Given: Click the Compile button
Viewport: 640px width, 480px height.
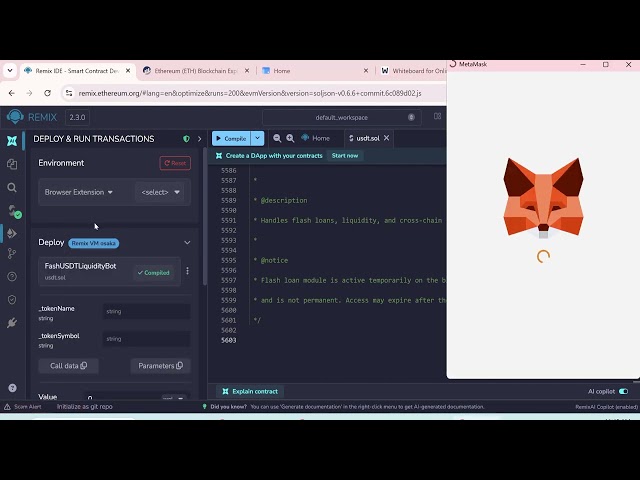Looking at the screenshot, I should pos(231,138).
